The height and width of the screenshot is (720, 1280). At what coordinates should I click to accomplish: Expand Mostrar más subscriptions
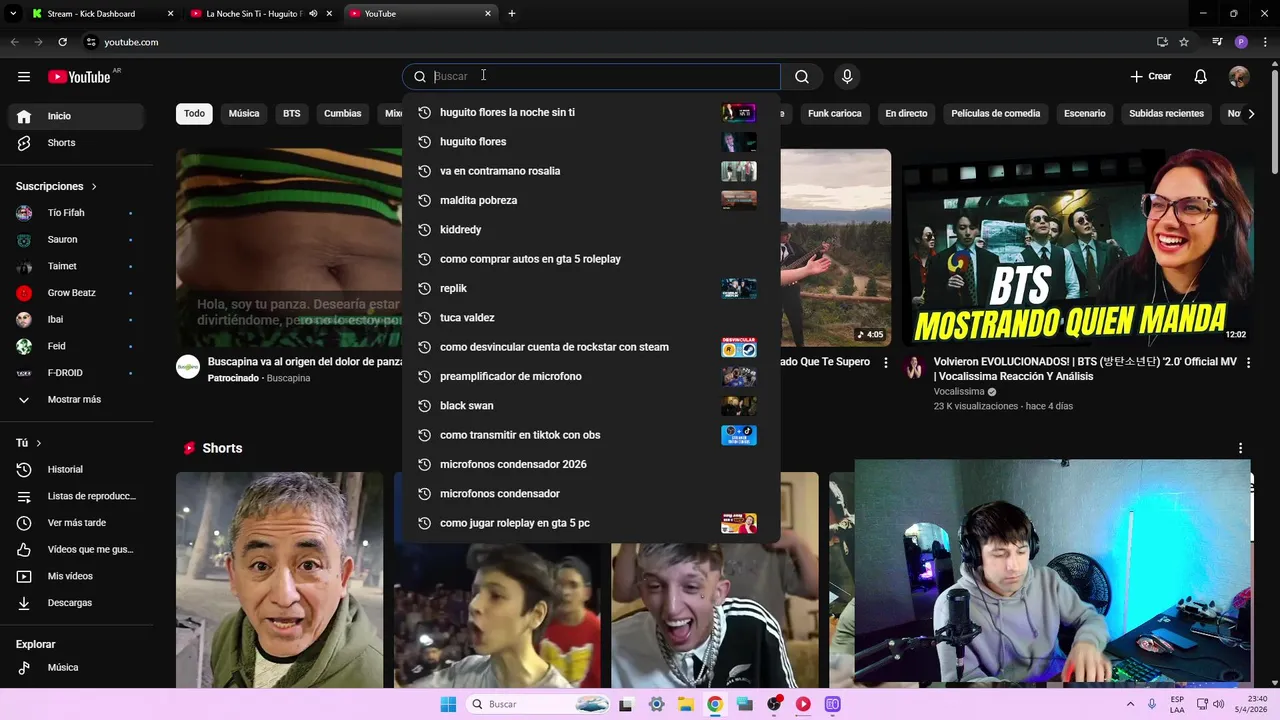76,400
